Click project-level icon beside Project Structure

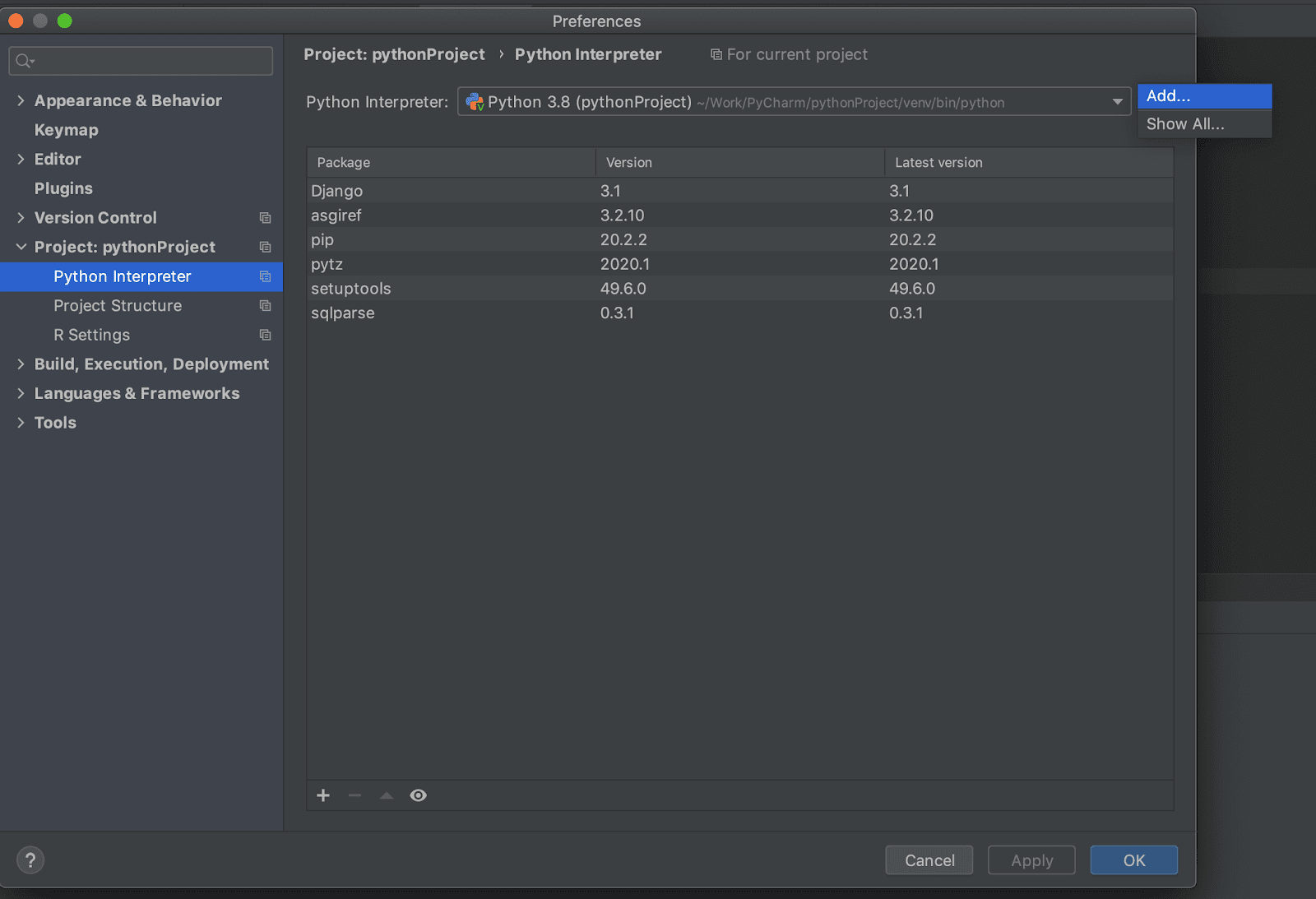point(265,306)
